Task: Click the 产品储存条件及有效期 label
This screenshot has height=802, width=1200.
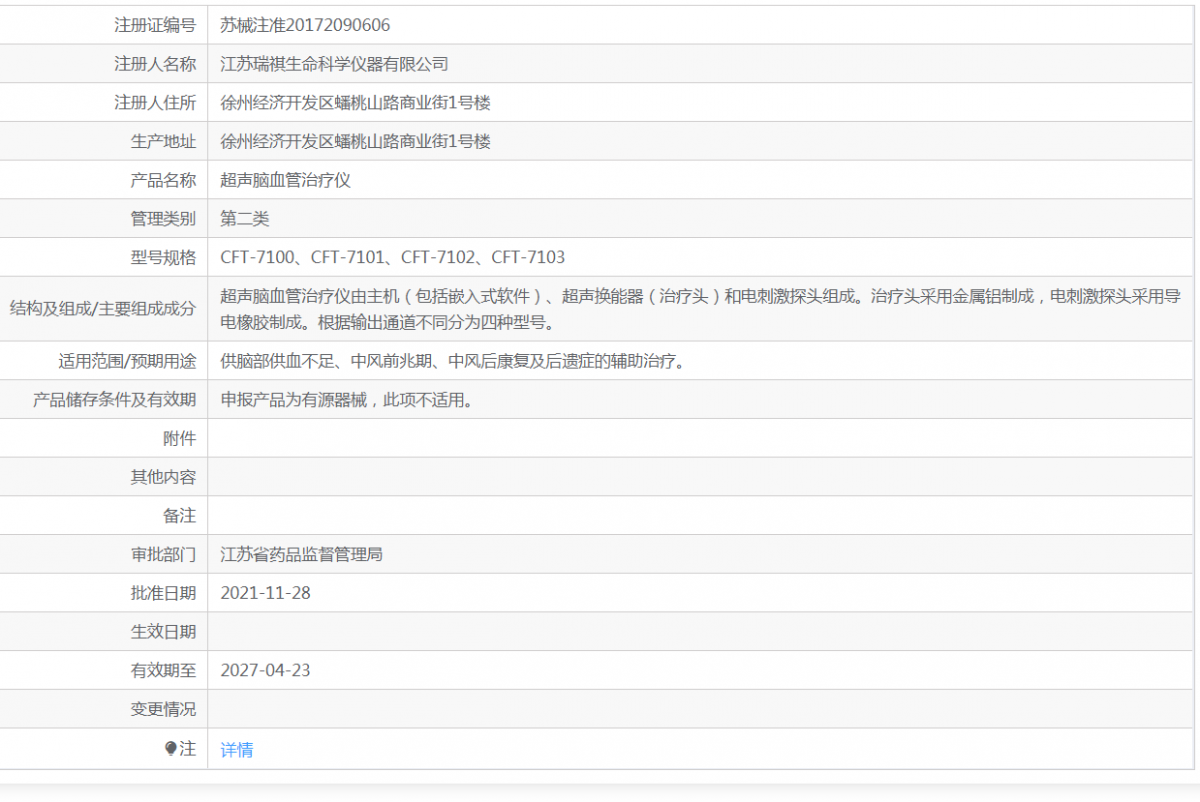Action: pyautogui.click(x=114, y=400)
